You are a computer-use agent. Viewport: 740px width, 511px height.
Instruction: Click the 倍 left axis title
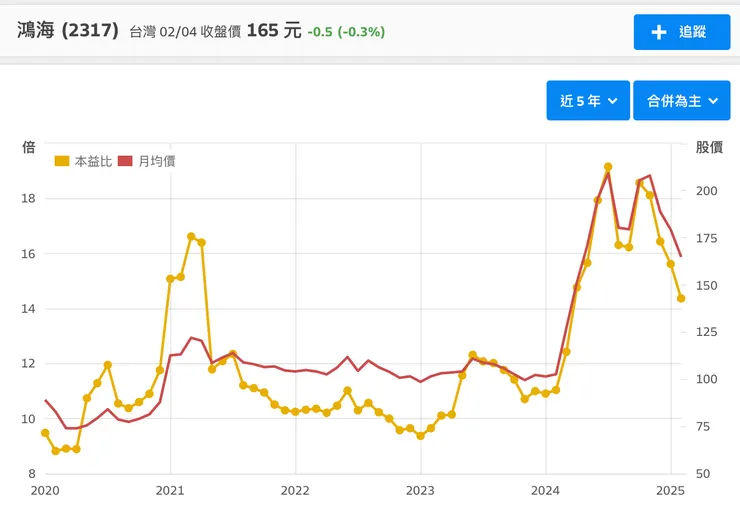29,147
